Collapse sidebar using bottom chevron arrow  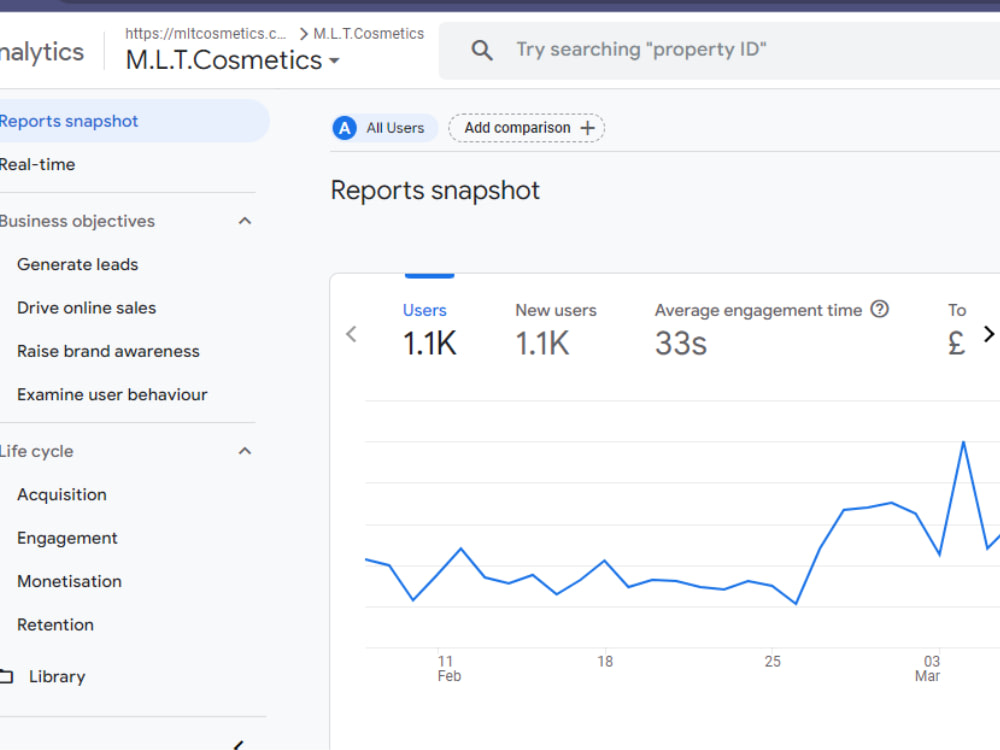pos(239,745)
